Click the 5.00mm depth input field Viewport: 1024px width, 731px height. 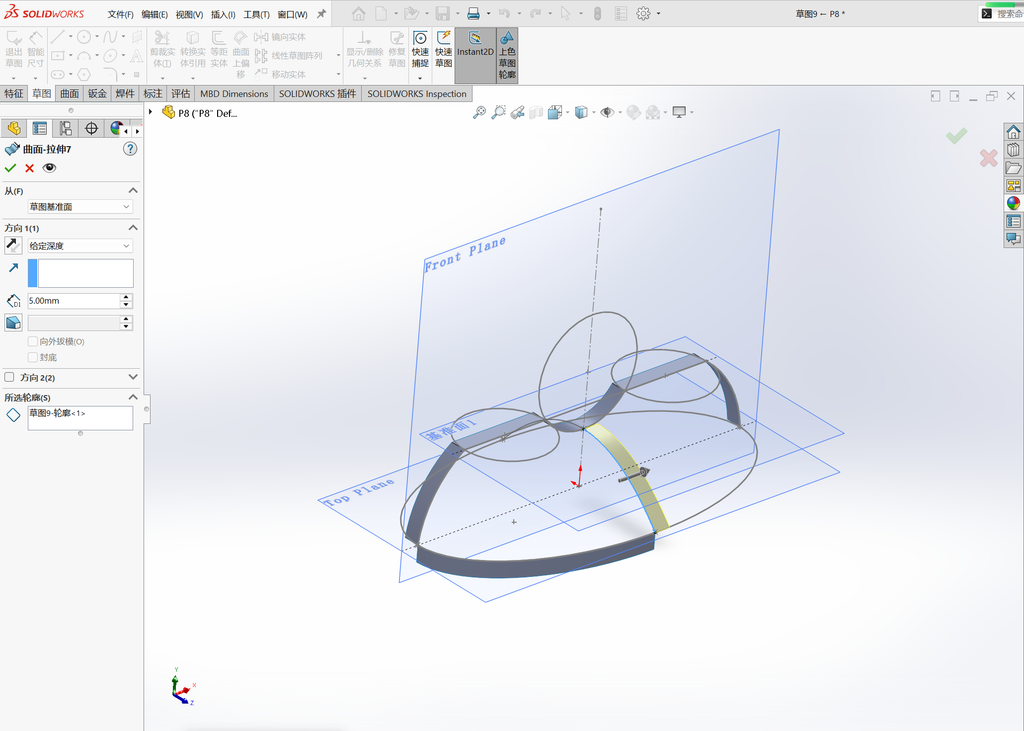[73, 301]
